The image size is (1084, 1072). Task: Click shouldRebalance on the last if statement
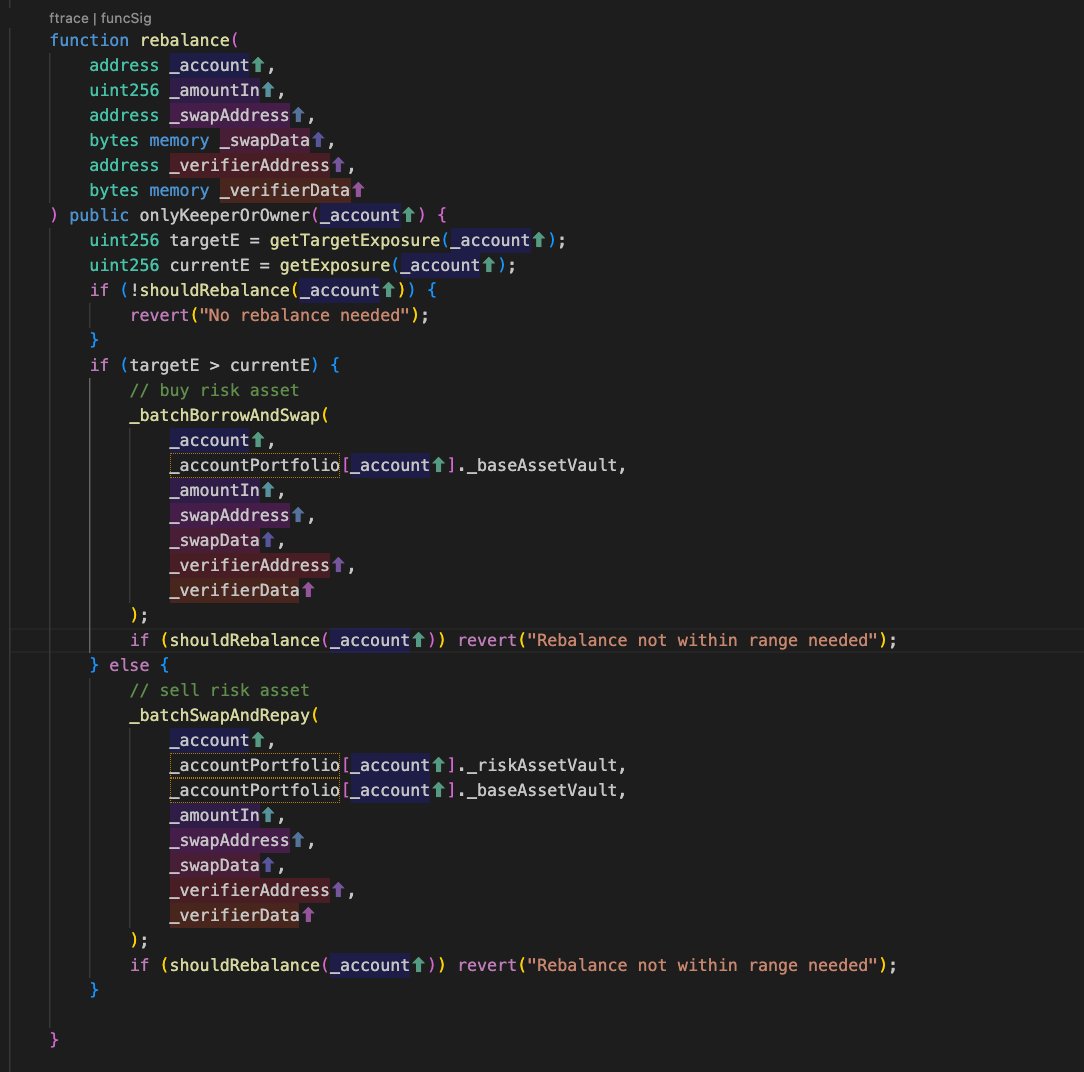[x=245, y=965]
